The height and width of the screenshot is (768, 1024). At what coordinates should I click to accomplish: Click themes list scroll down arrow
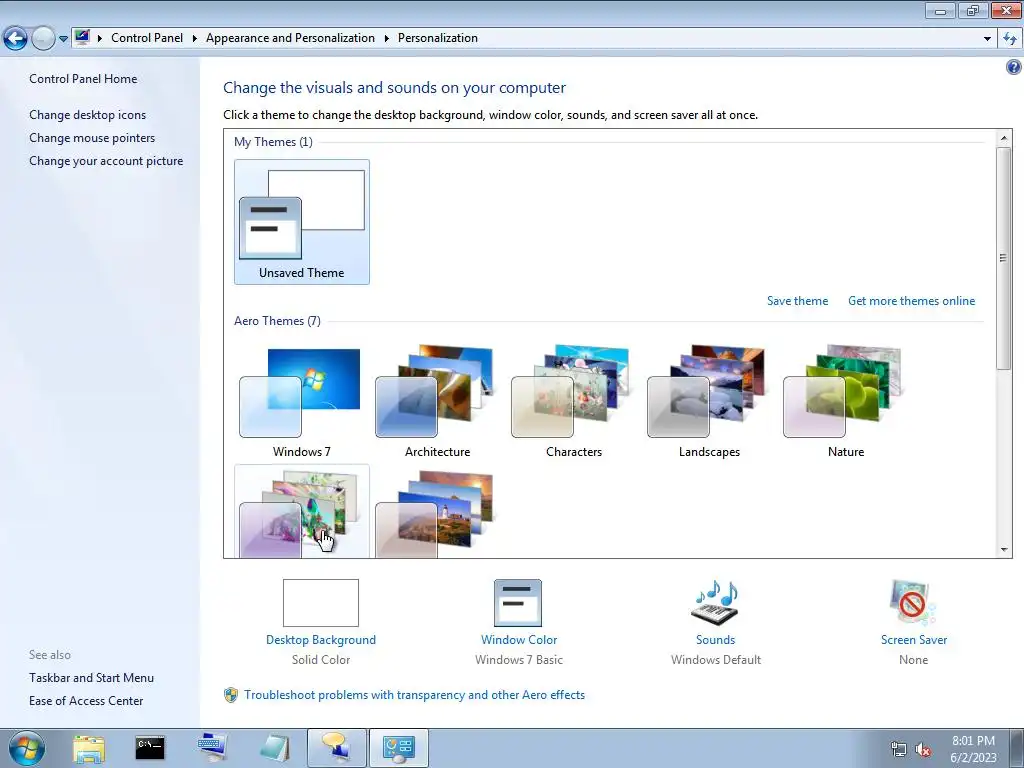pos(1004,550)
